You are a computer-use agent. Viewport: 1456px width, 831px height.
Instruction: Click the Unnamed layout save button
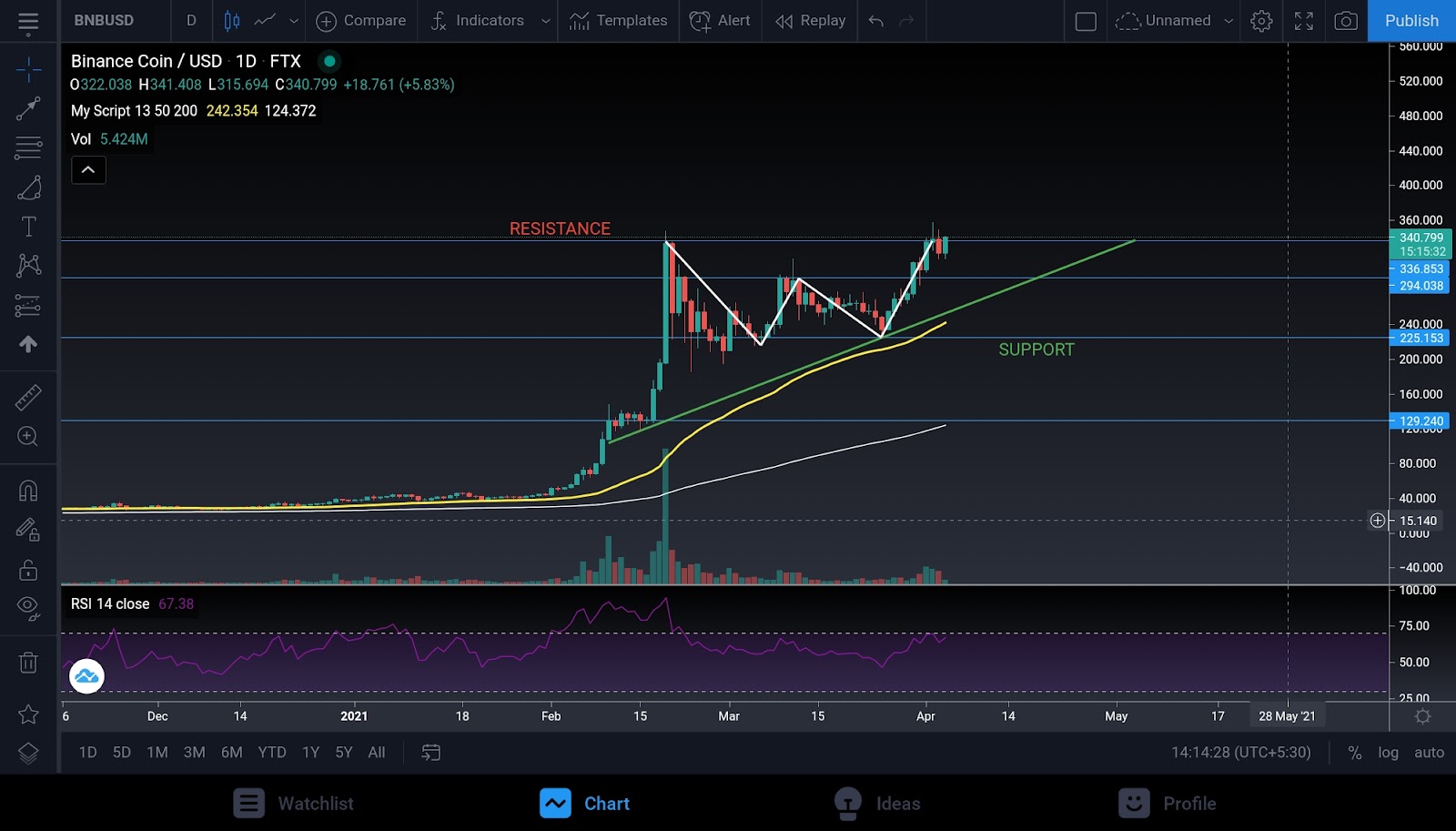(1164, 21)
